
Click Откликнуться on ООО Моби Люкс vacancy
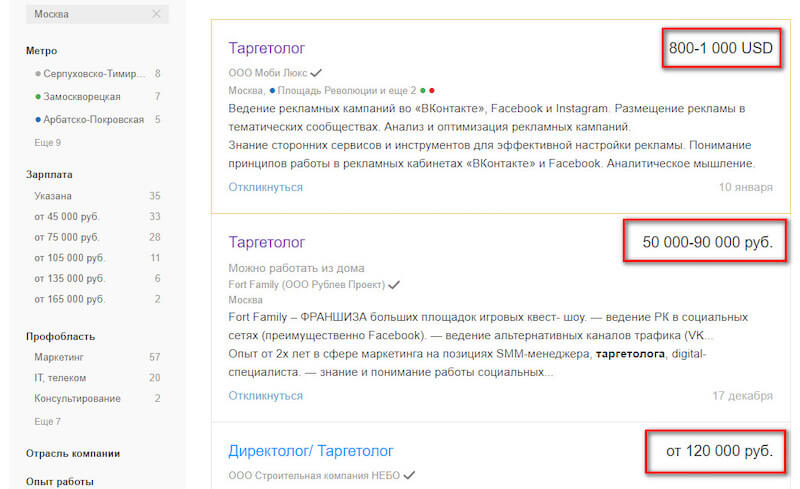tap(265, 187)
